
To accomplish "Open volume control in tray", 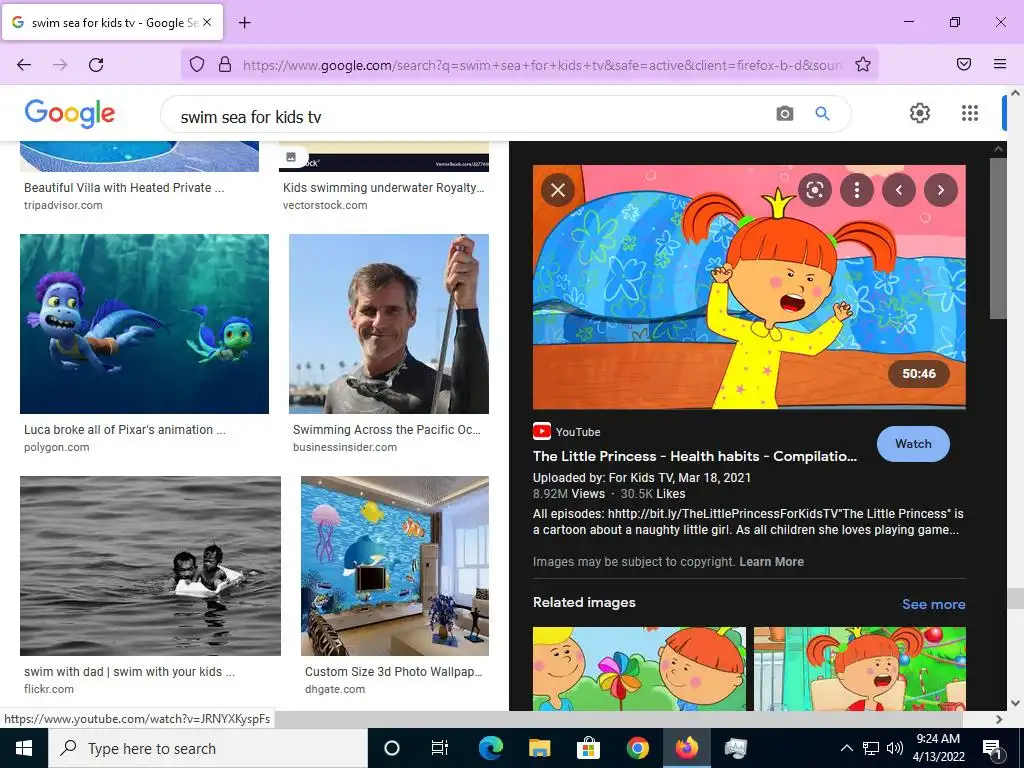I will pos(895,748).
